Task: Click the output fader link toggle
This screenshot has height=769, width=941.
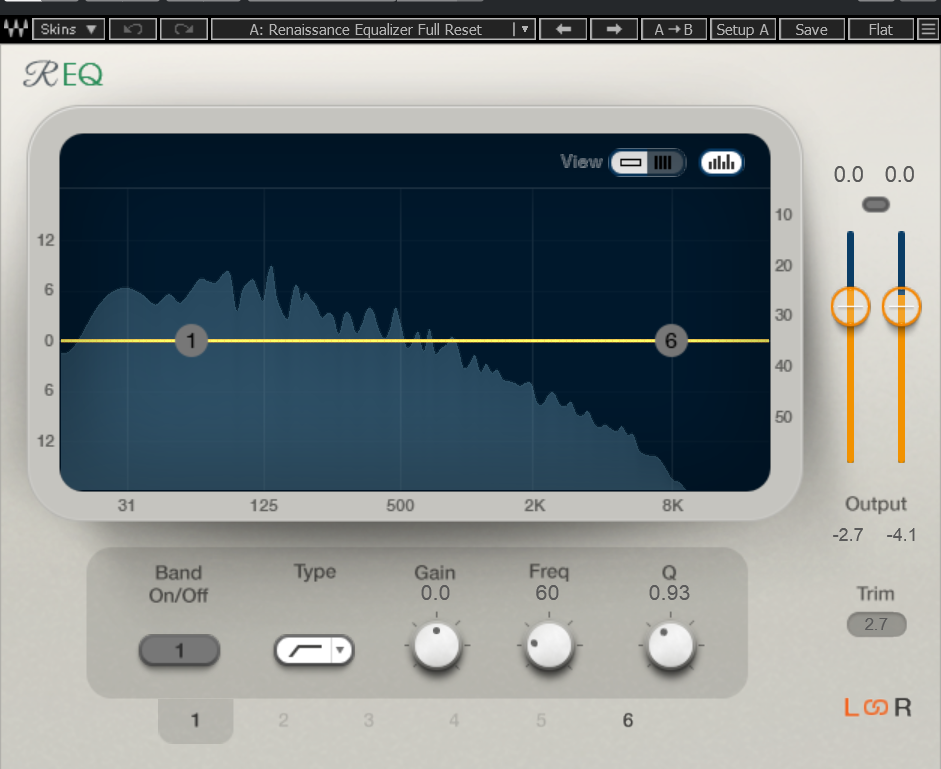Action: (876, 205)
